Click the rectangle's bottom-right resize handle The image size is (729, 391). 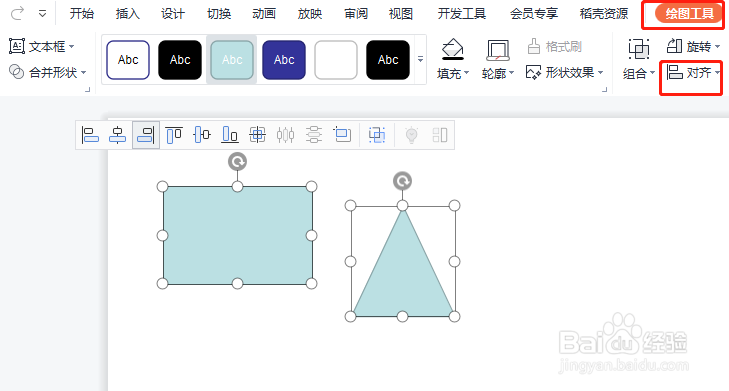(x=311, y=283)
